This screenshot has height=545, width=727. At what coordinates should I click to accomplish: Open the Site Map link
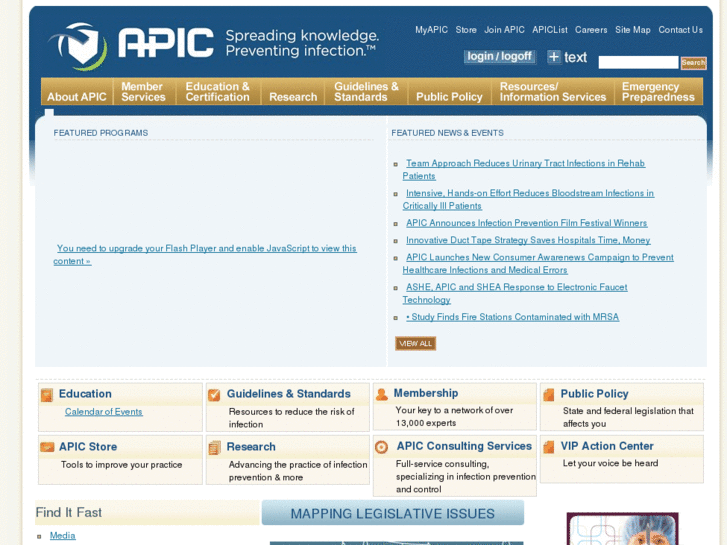coord(633,30)
